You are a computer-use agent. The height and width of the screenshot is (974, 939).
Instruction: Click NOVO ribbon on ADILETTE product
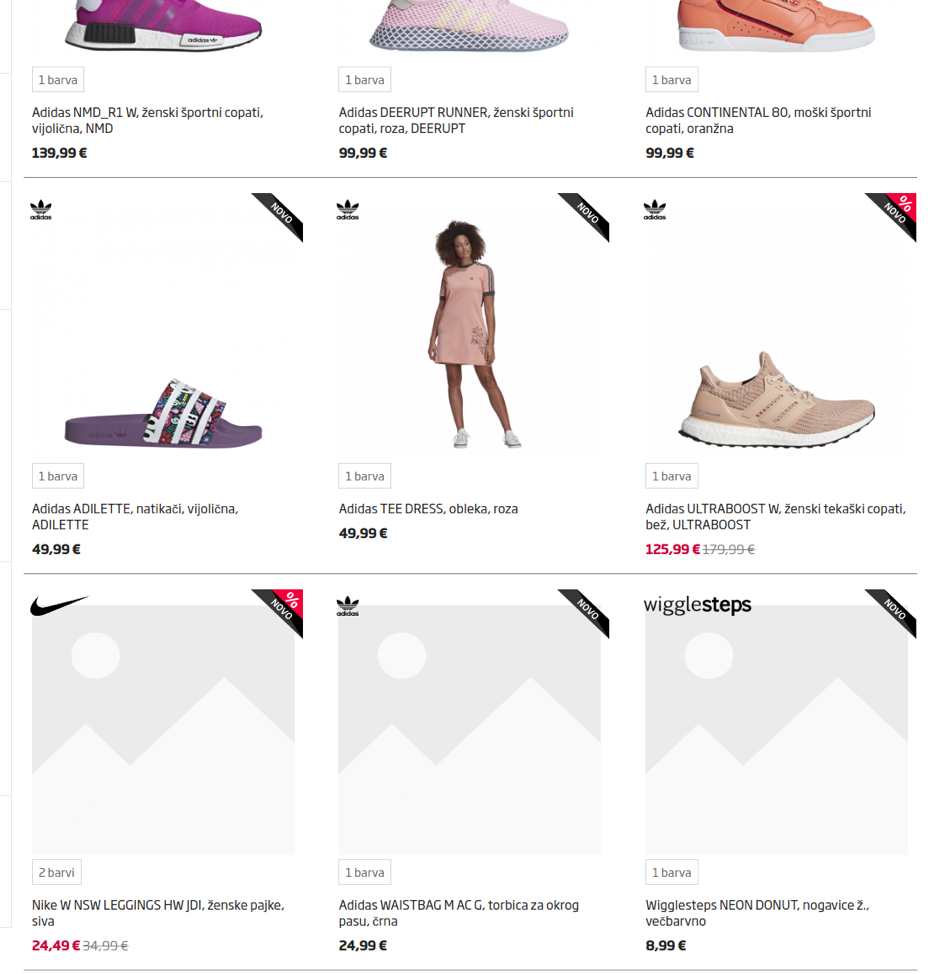coord(281,213)
